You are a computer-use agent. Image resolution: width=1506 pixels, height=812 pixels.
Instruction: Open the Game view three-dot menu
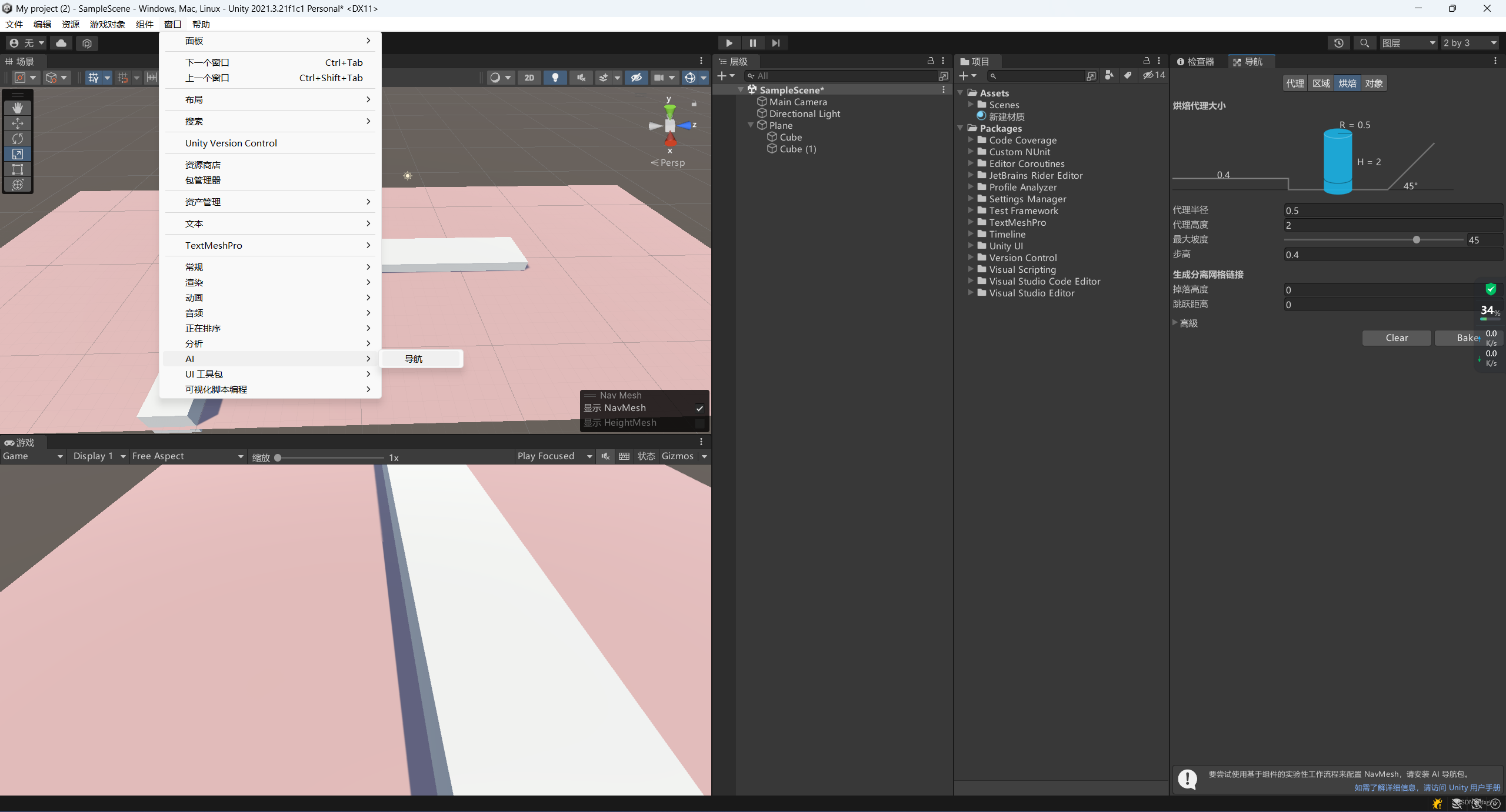701,442
